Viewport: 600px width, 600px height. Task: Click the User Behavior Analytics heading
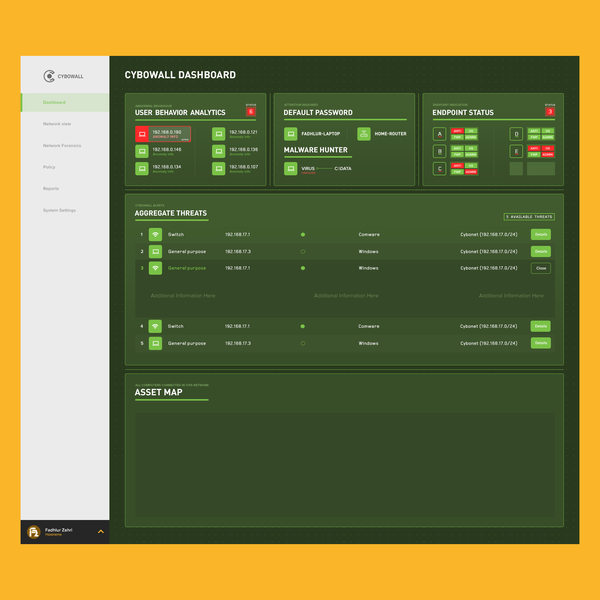tap(180, 112)
